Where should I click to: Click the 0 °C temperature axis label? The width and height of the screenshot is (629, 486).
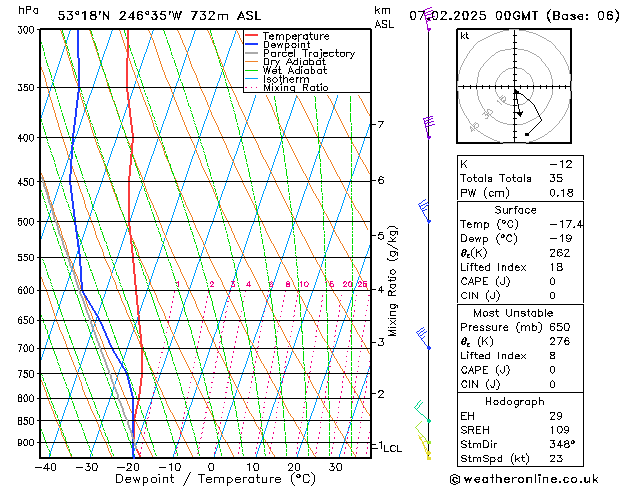point(211,467)
